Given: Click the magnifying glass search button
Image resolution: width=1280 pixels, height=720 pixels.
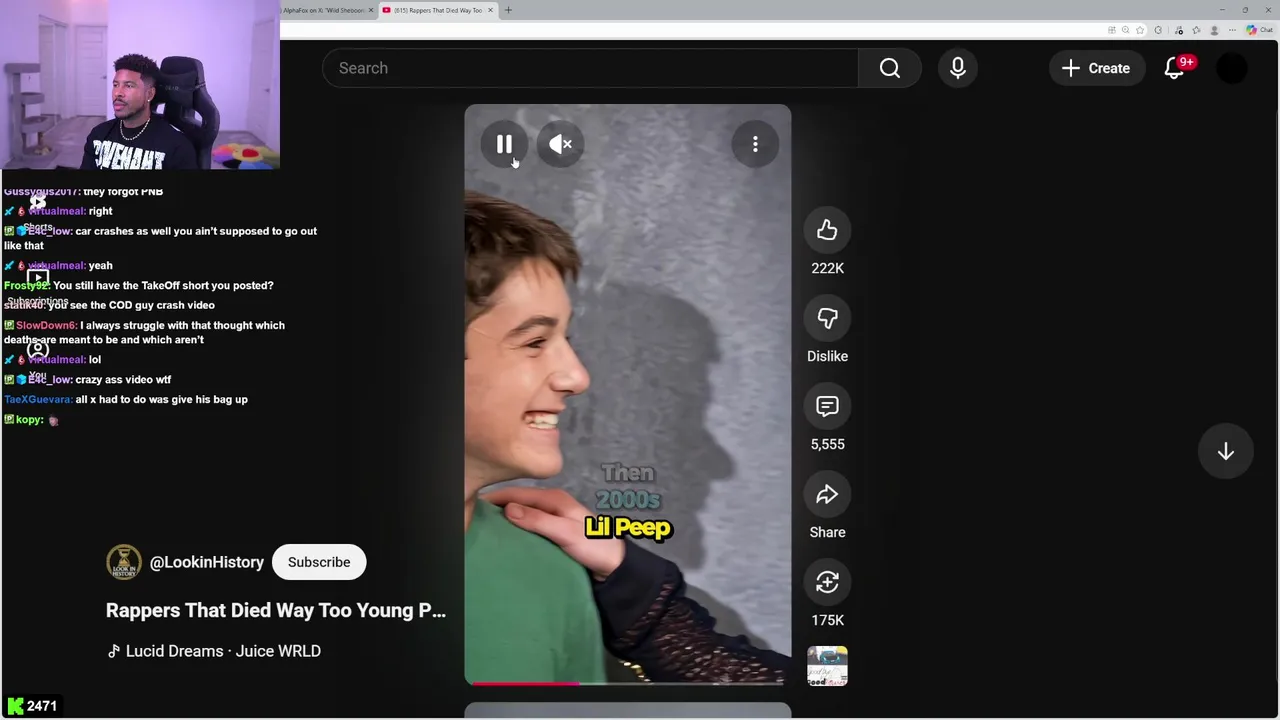Looking at the screenshot, I should click(x=890, y=68).
